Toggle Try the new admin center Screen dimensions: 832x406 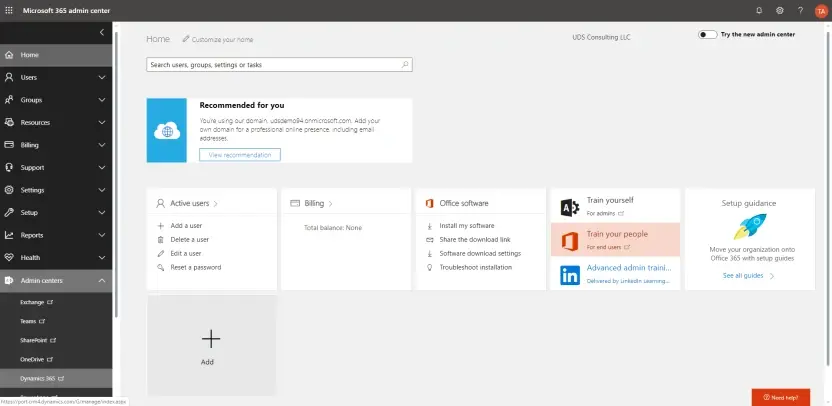click(x=708, y=34)
